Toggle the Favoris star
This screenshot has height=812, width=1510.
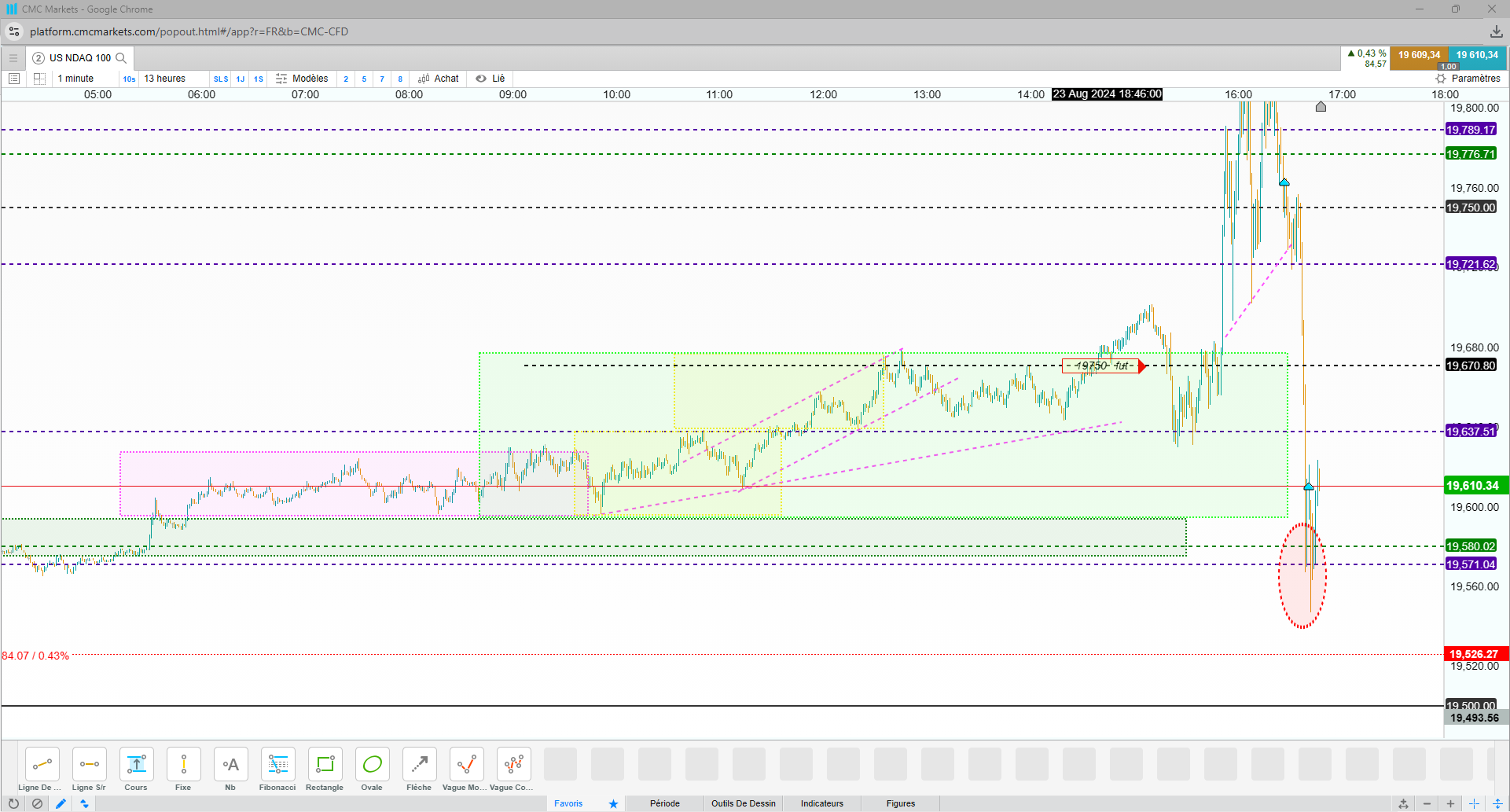(x=613, y=803)
